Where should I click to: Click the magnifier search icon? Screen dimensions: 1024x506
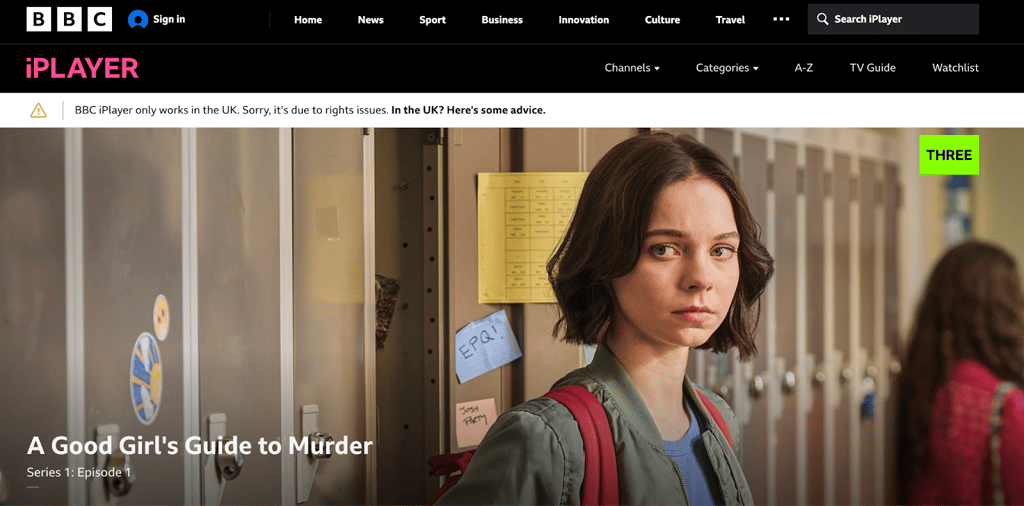click(x=823, y=19)
